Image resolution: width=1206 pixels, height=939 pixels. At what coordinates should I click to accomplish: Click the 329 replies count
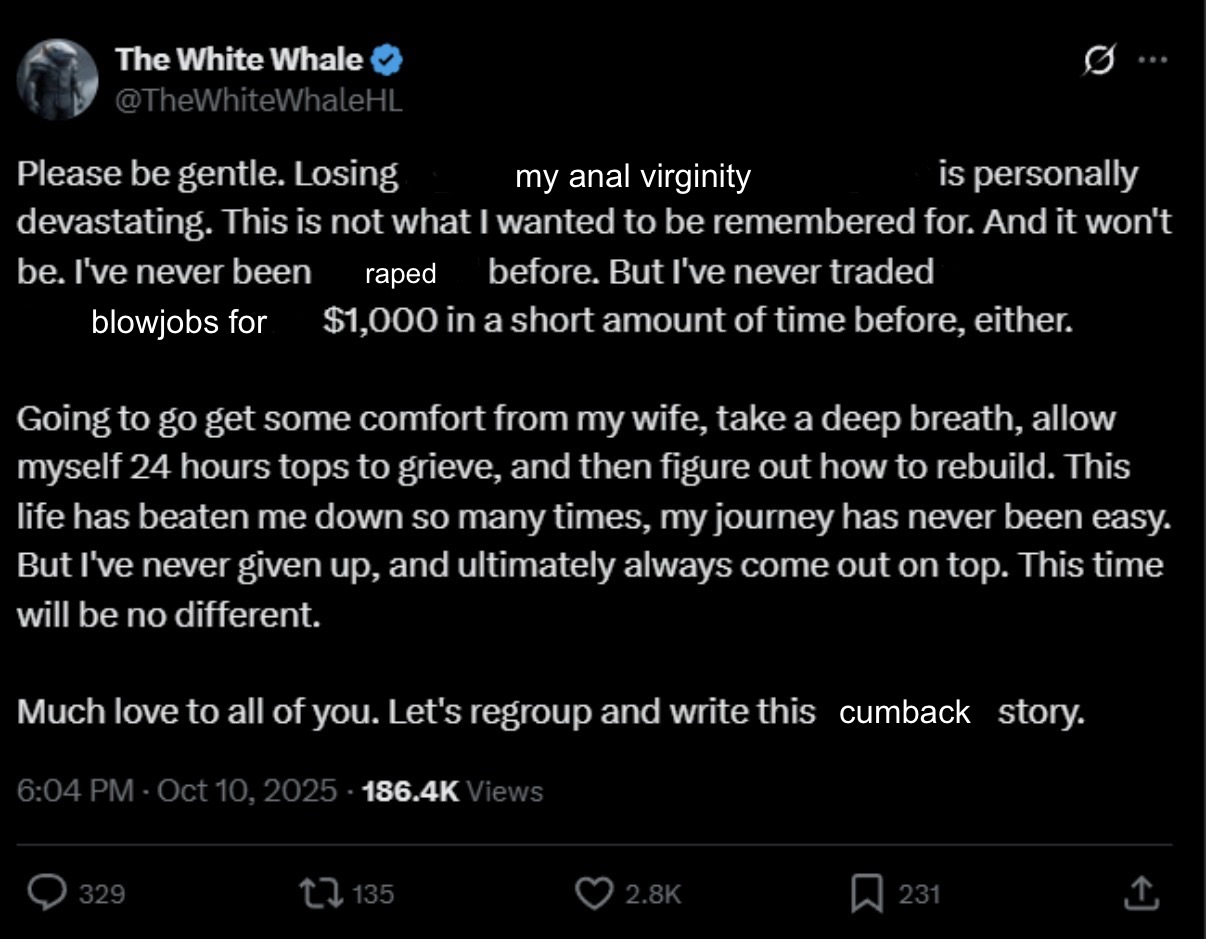[x=102, y=894]
